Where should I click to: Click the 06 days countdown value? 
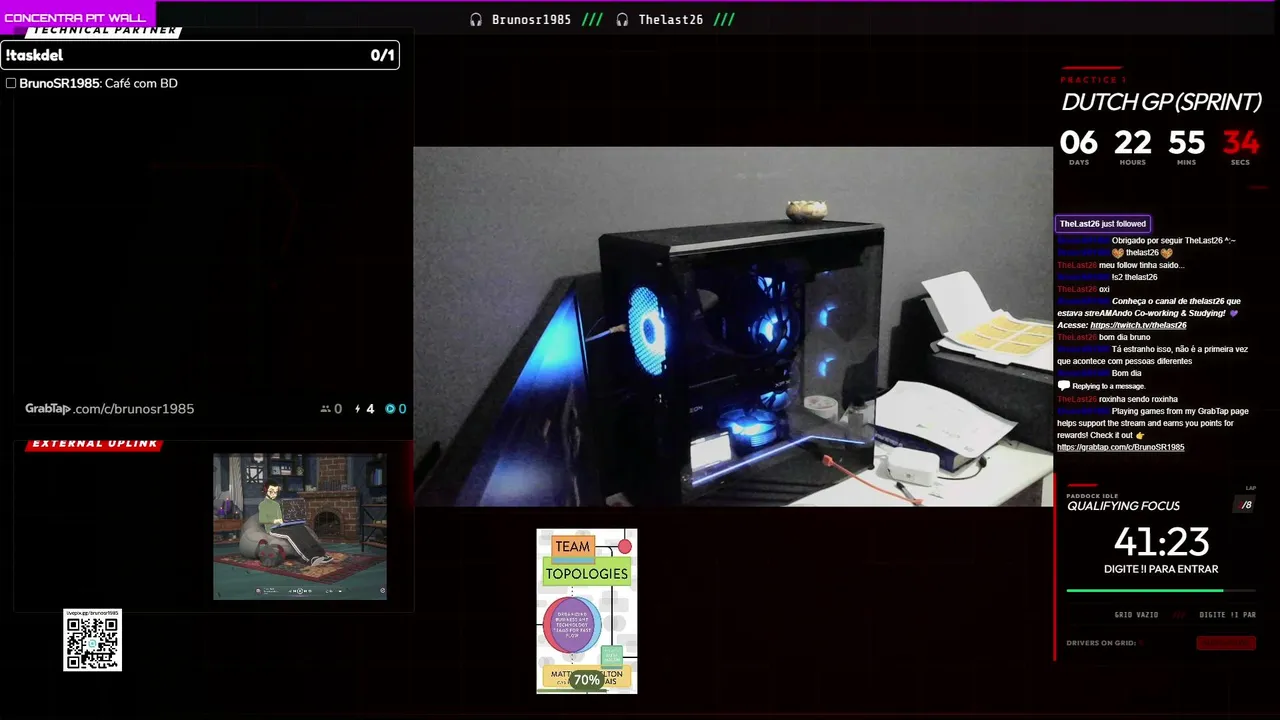1079,143
